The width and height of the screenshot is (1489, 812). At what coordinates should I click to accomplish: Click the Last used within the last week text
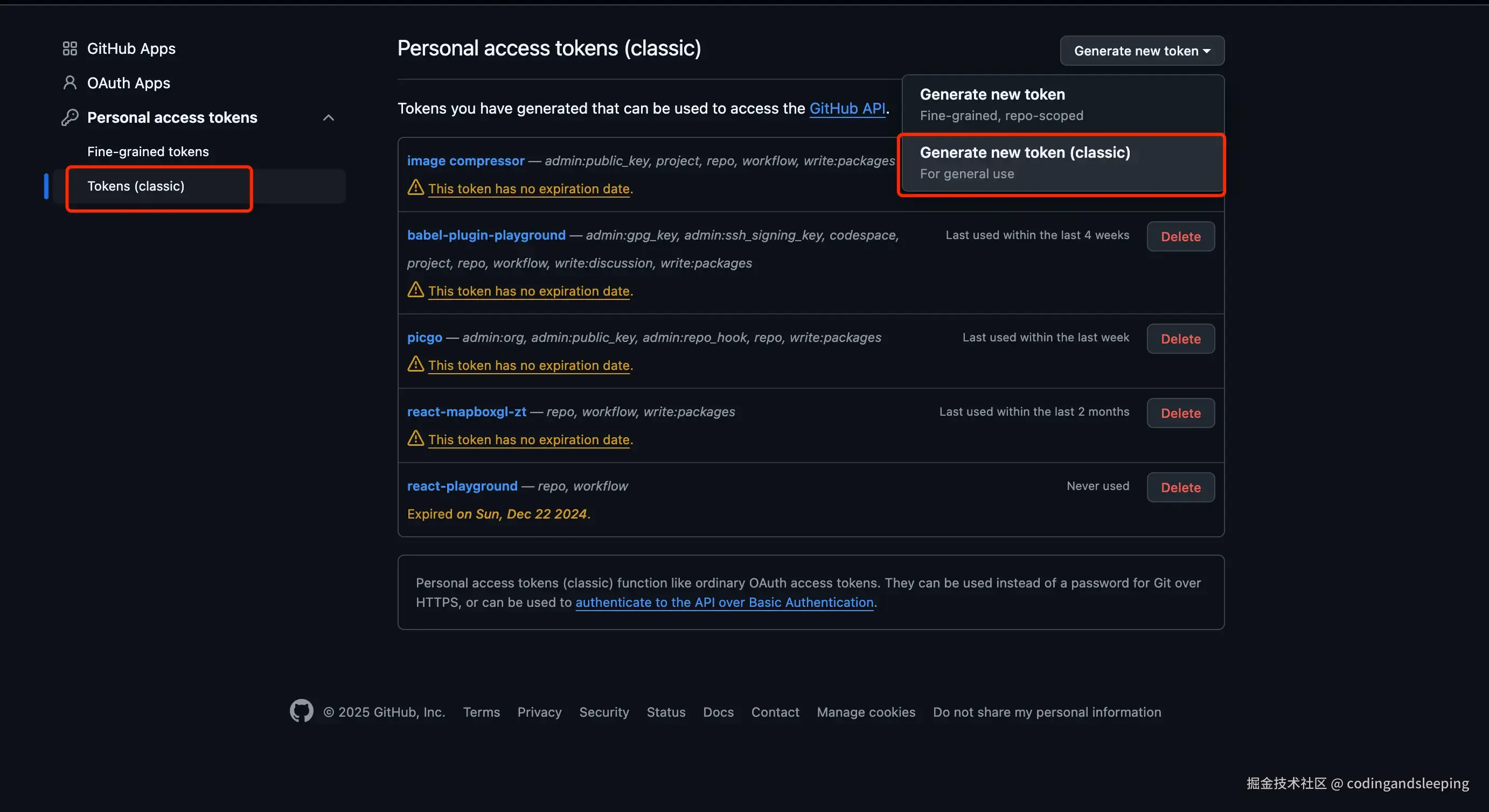[x=1046, y=337]
